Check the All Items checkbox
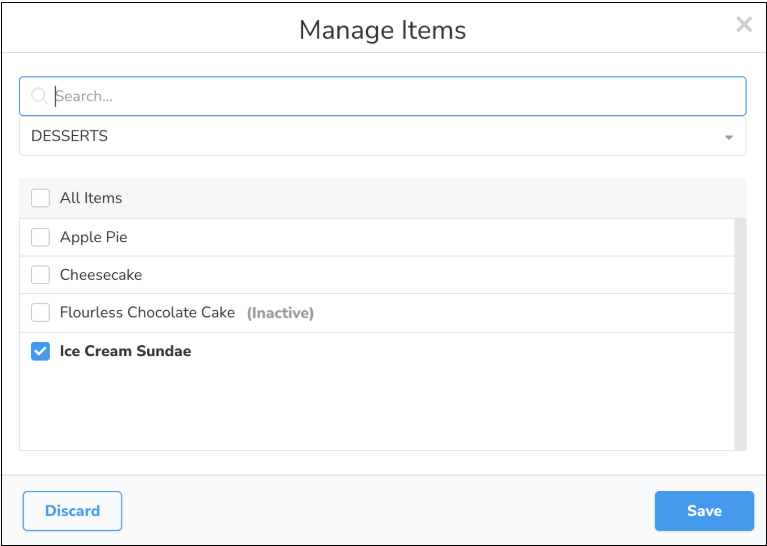 pos(40,198)
